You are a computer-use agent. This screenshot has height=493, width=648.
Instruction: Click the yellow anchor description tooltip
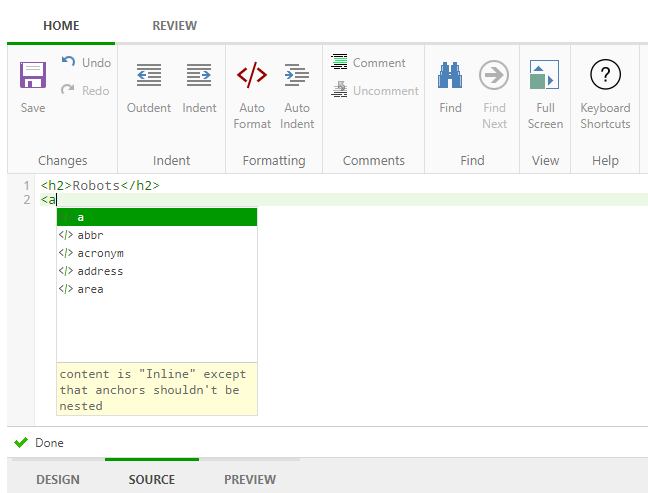point(157,389)
